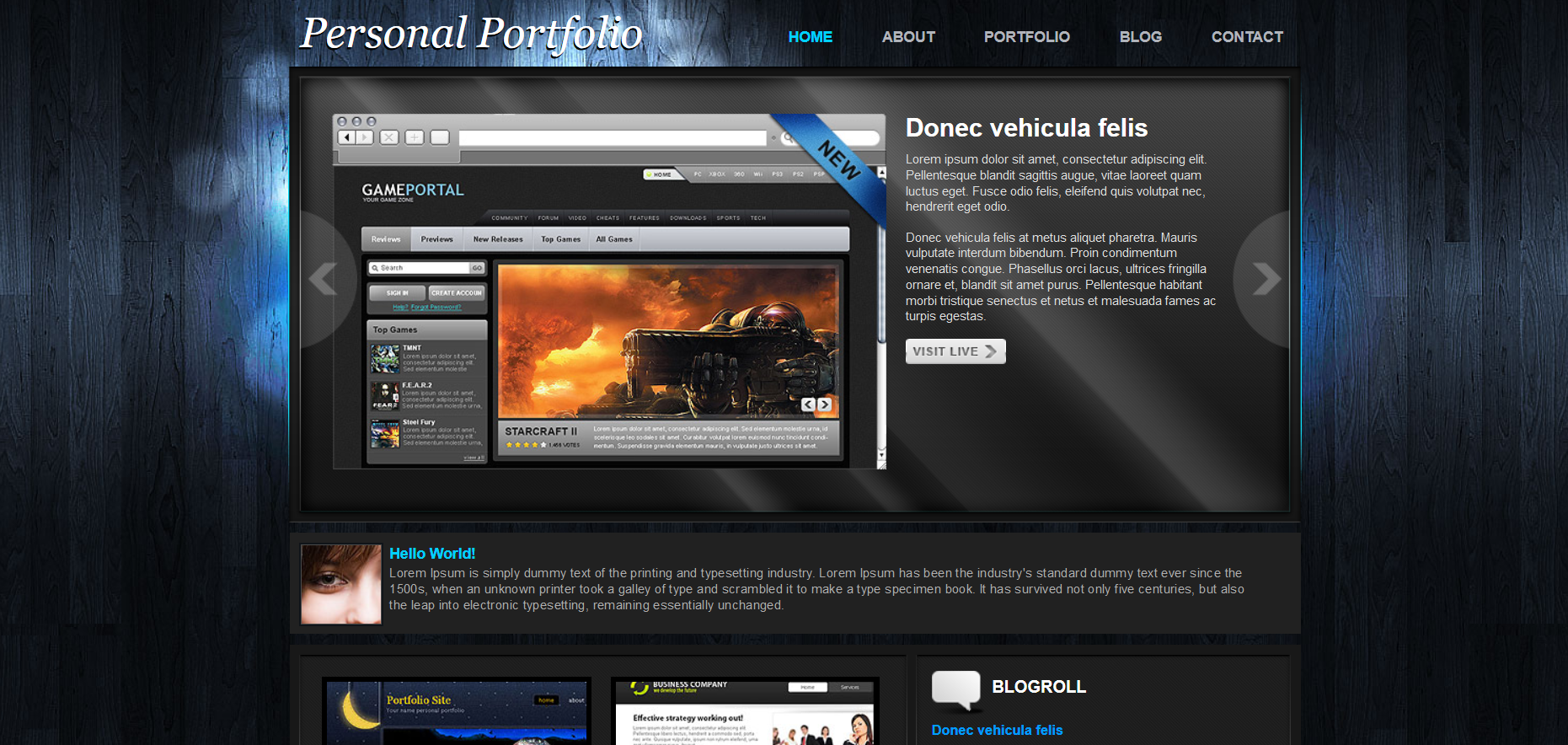Click the woman's eye avatar photo

click(341, 584)
